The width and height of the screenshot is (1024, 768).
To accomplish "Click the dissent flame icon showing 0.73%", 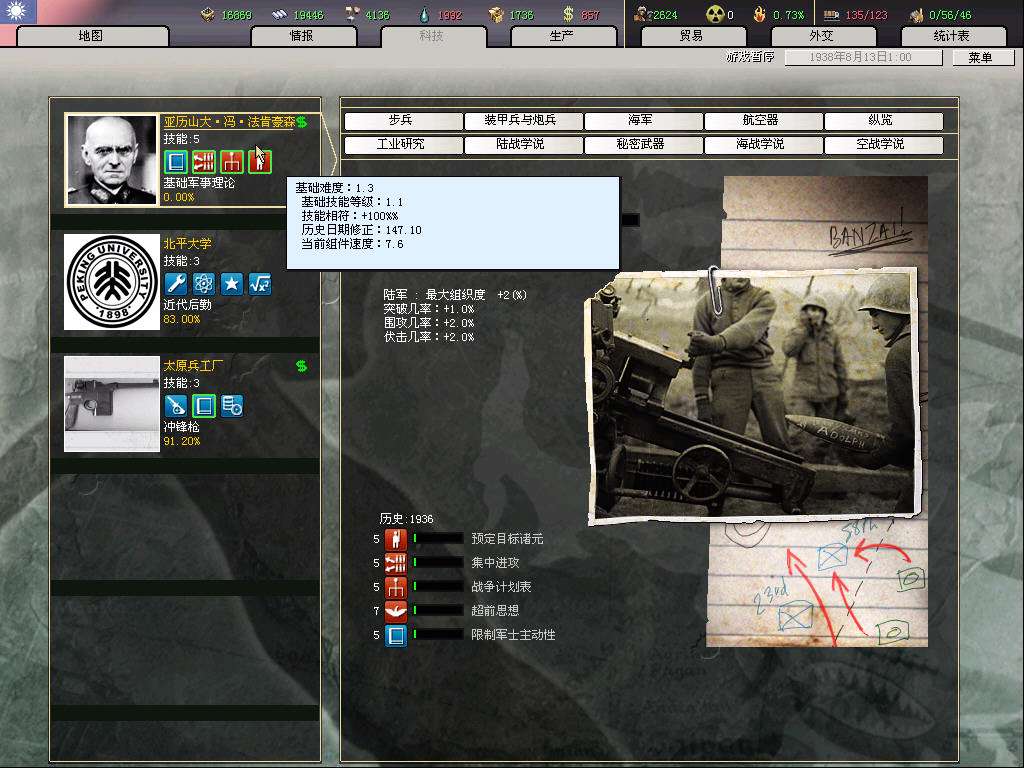I will (759, 14).
